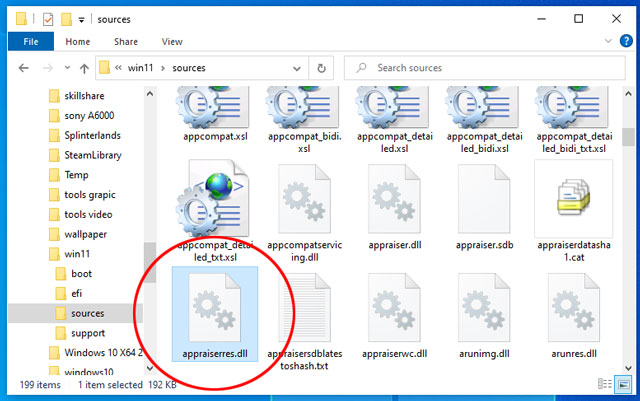
Task: Switch to Large icons view layout icon
Action: pos(623,384)
